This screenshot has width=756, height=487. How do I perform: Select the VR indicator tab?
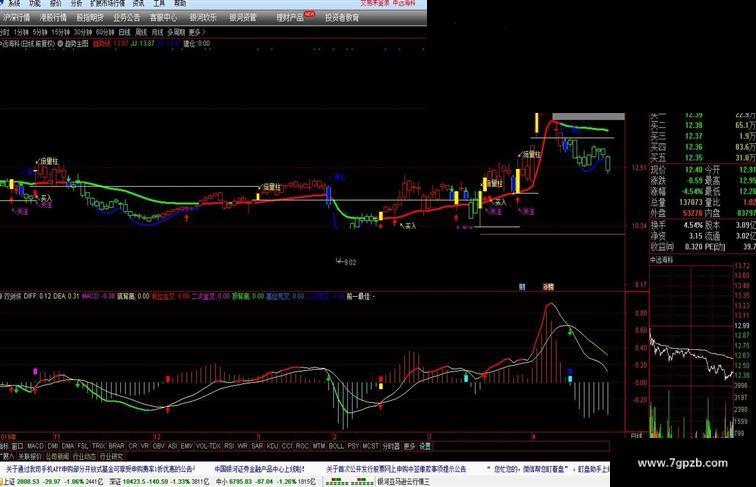(x=145, y=446)
